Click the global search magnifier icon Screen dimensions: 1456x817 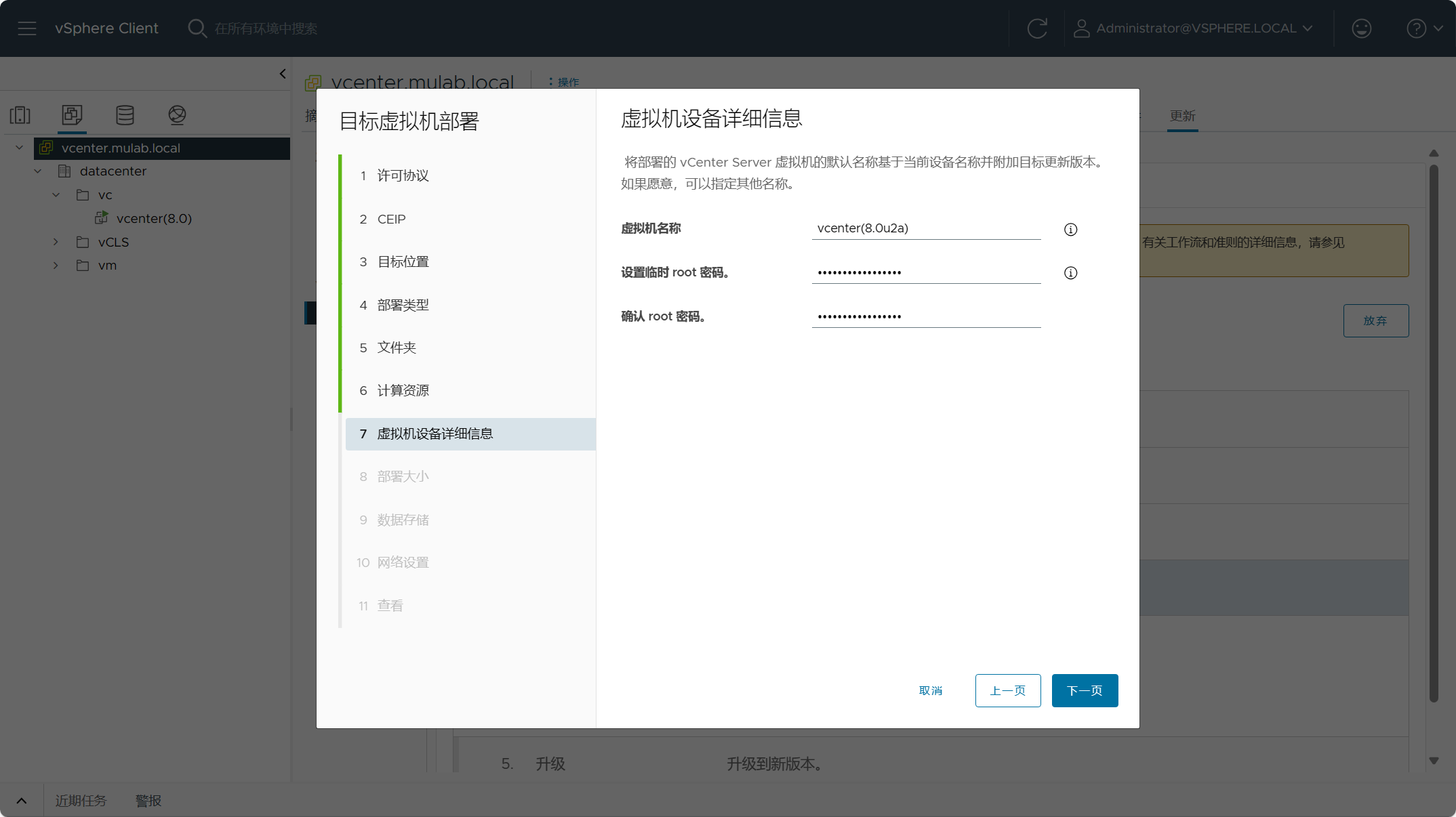pos(197,28)
